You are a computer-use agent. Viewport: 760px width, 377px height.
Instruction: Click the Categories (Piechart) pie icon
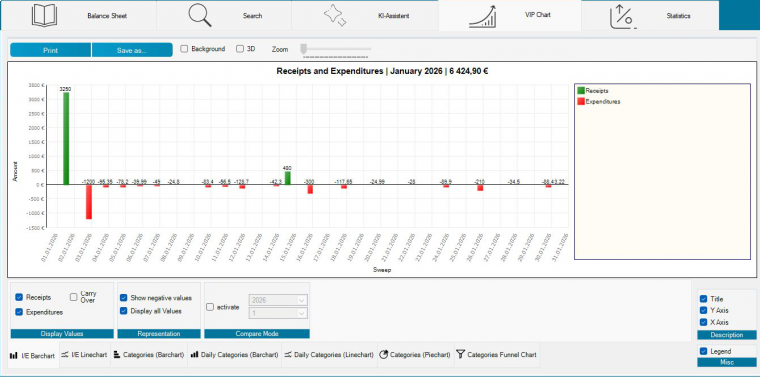pyautogui.click(x=383, y=355)
